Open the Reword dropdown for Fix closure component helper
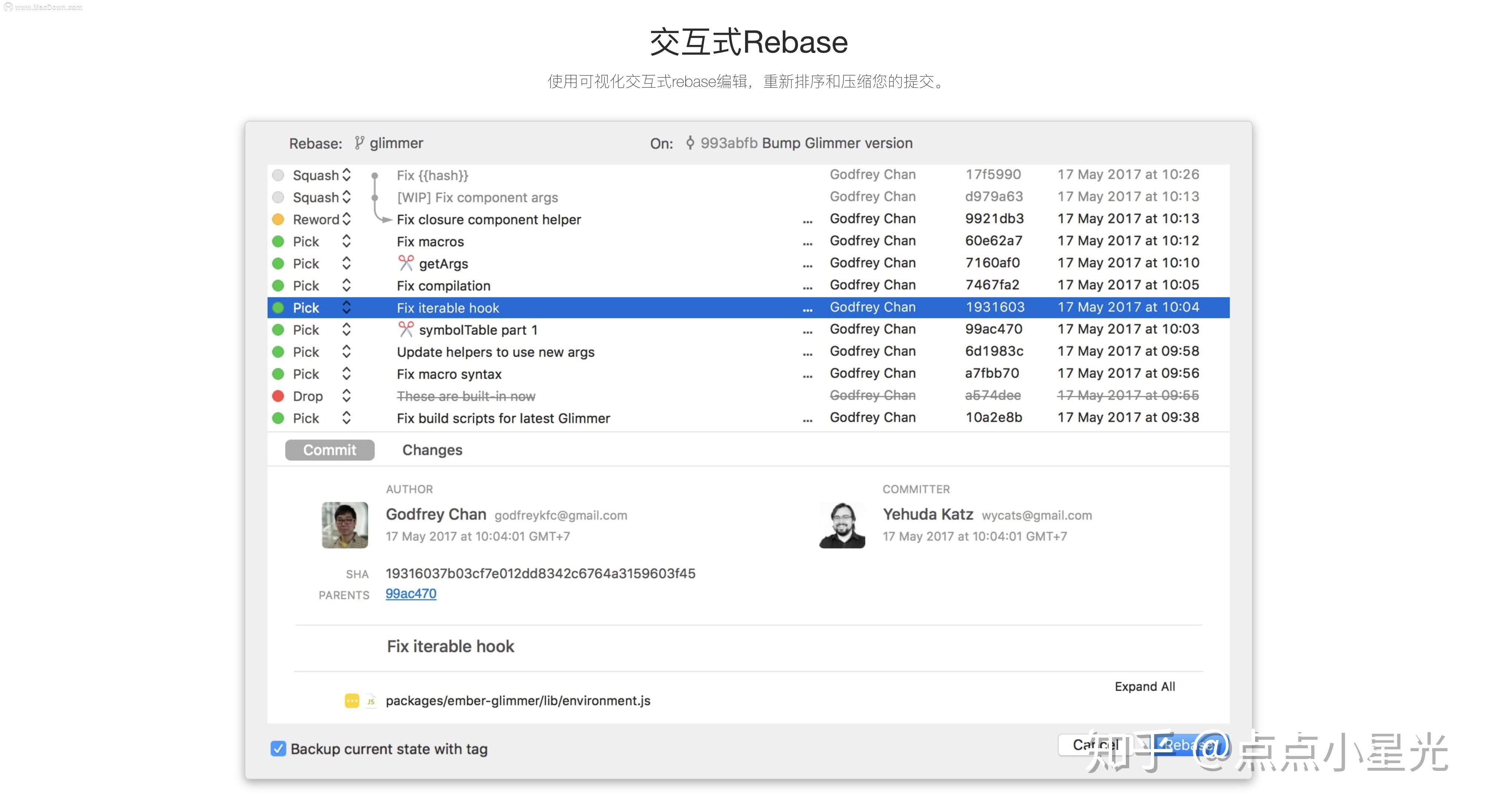1487x812 pixels. coord(347,219)
